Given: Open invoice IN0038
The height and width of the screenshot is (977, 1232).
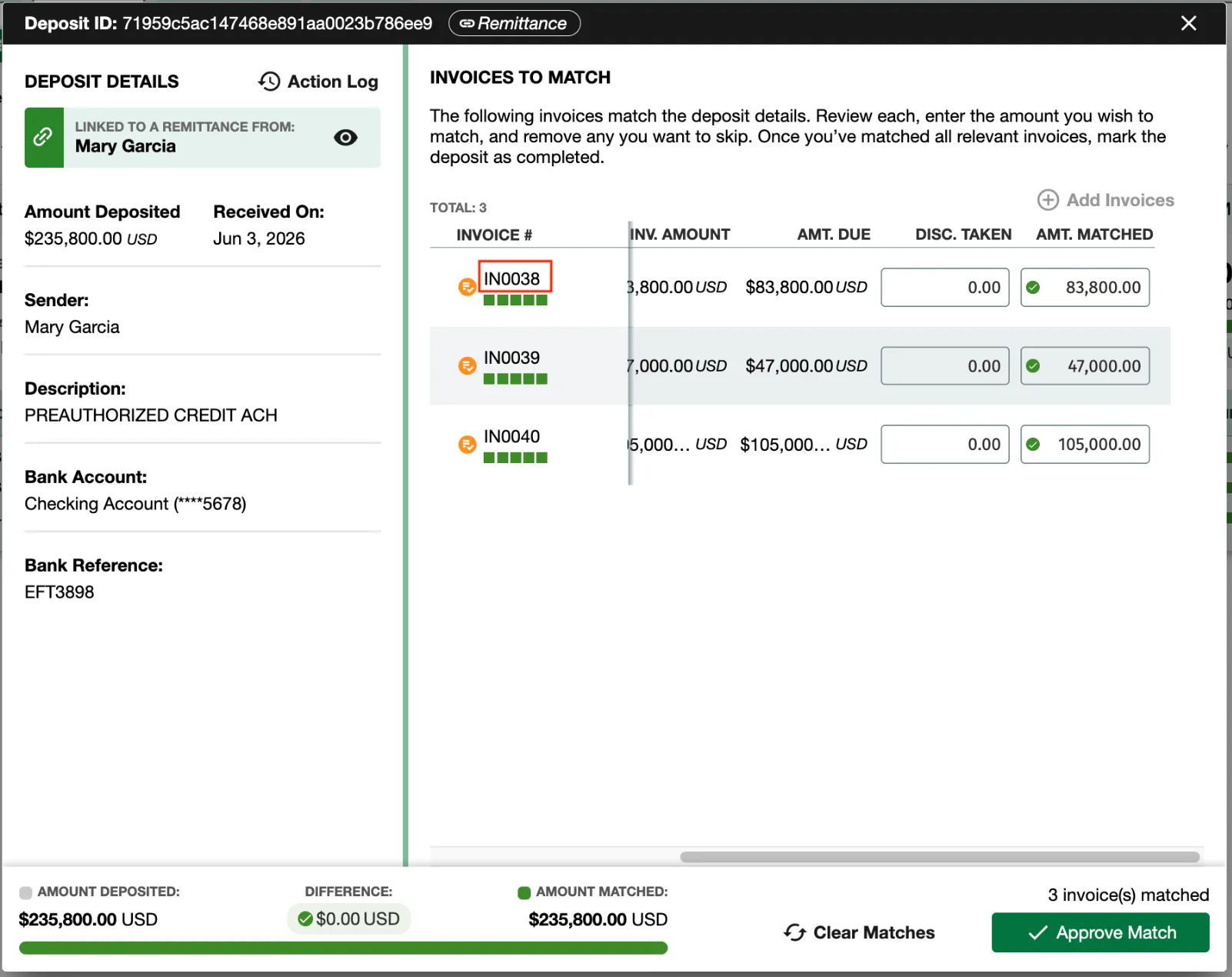Looking at the screenshot, I should pos(512,278).
